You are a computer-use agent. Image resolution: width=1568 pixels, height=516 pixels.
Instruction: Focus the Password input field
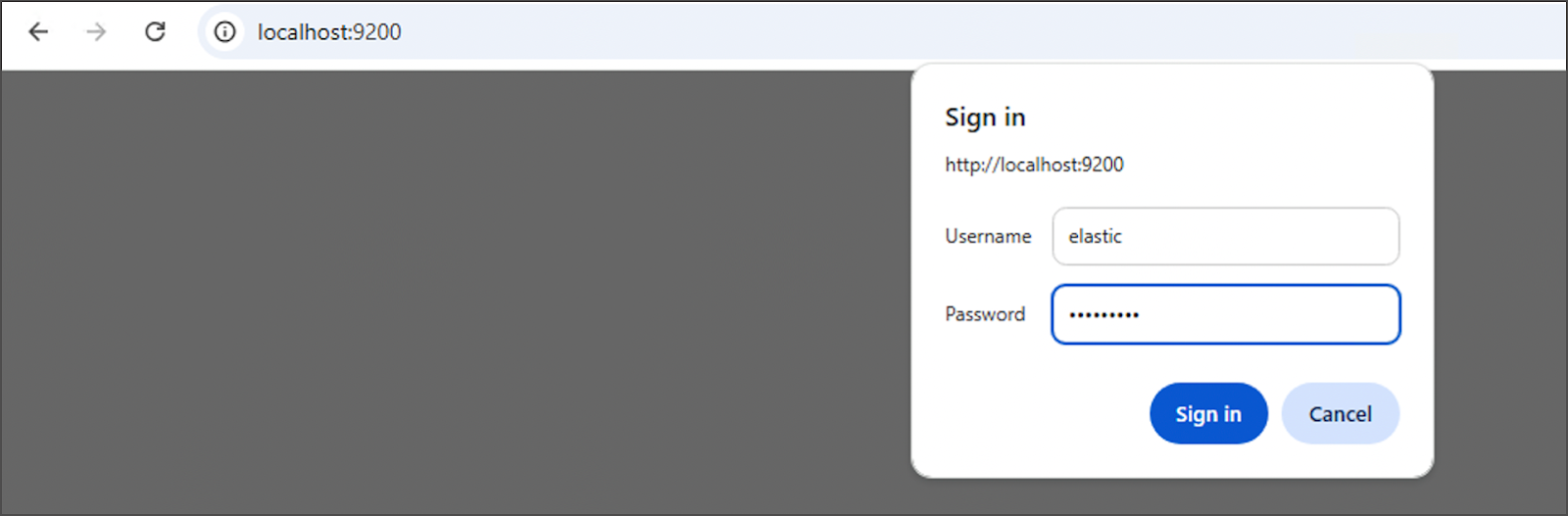[x=1225, y=314]
